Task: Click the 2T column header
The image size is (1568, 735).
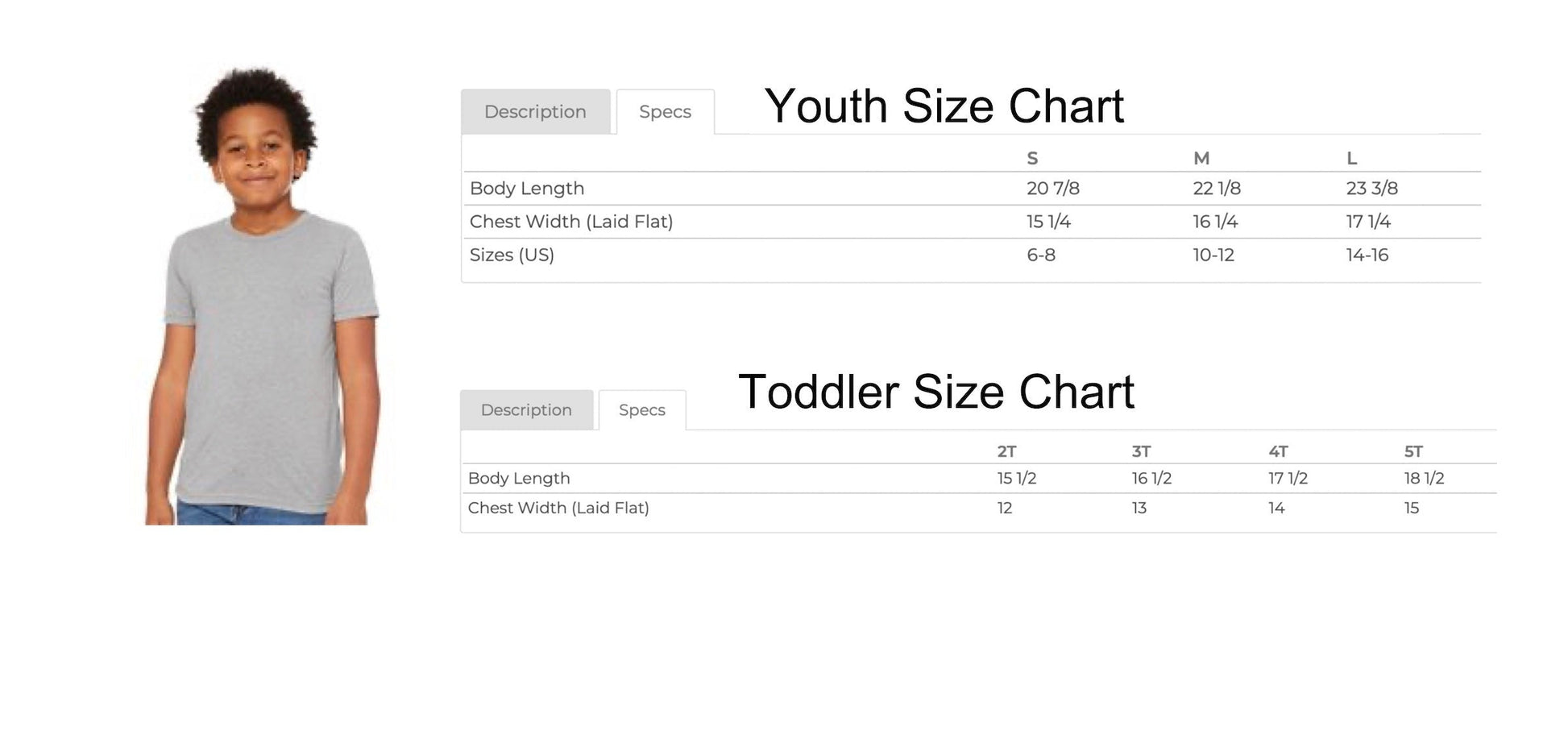Action: click(x=1006, y=451)
